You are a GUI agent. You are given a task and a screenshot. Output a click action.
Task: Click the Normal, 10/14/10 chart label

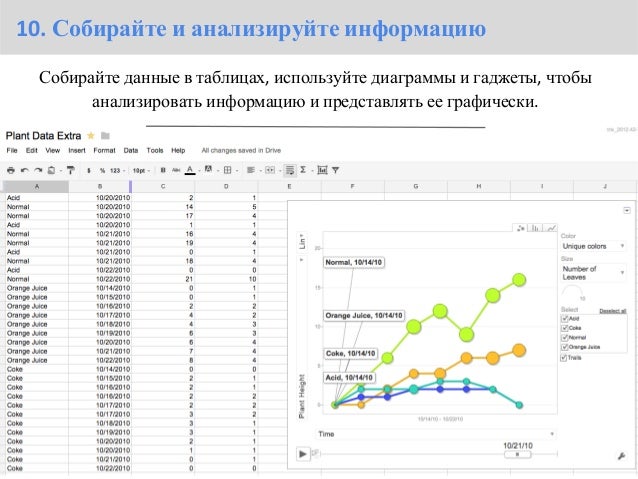[354, 262]
